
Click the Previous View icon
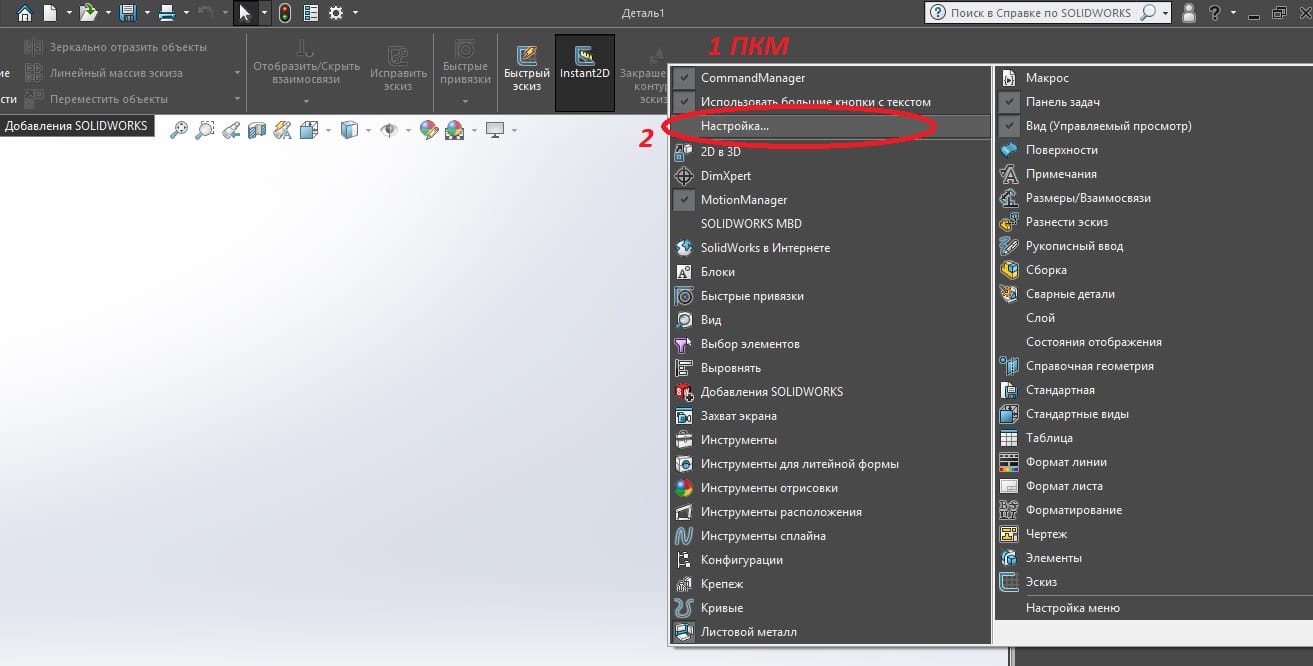(231, 129)
